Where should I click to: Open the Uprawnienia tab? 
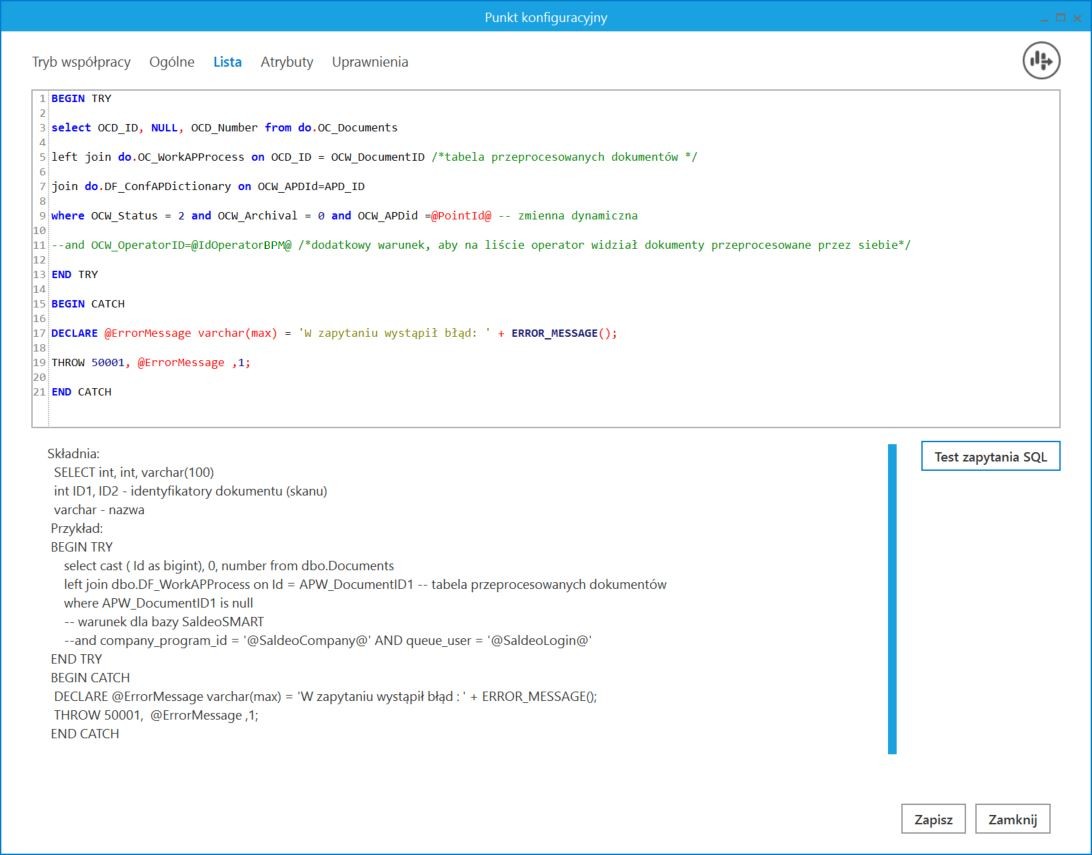pos(370,62)
